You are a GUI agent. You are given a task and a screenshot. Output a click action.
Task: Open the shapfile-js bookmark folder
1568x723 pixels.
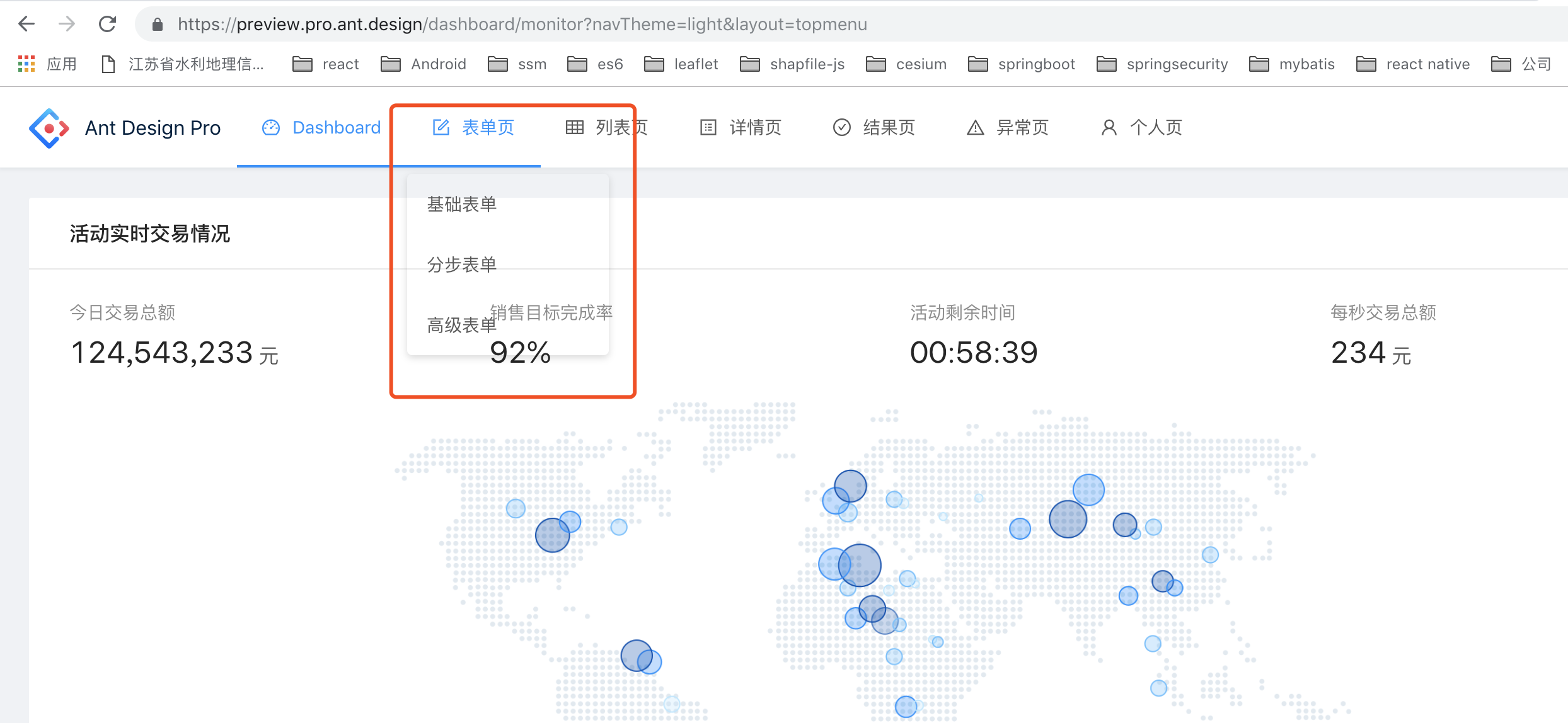792,64
